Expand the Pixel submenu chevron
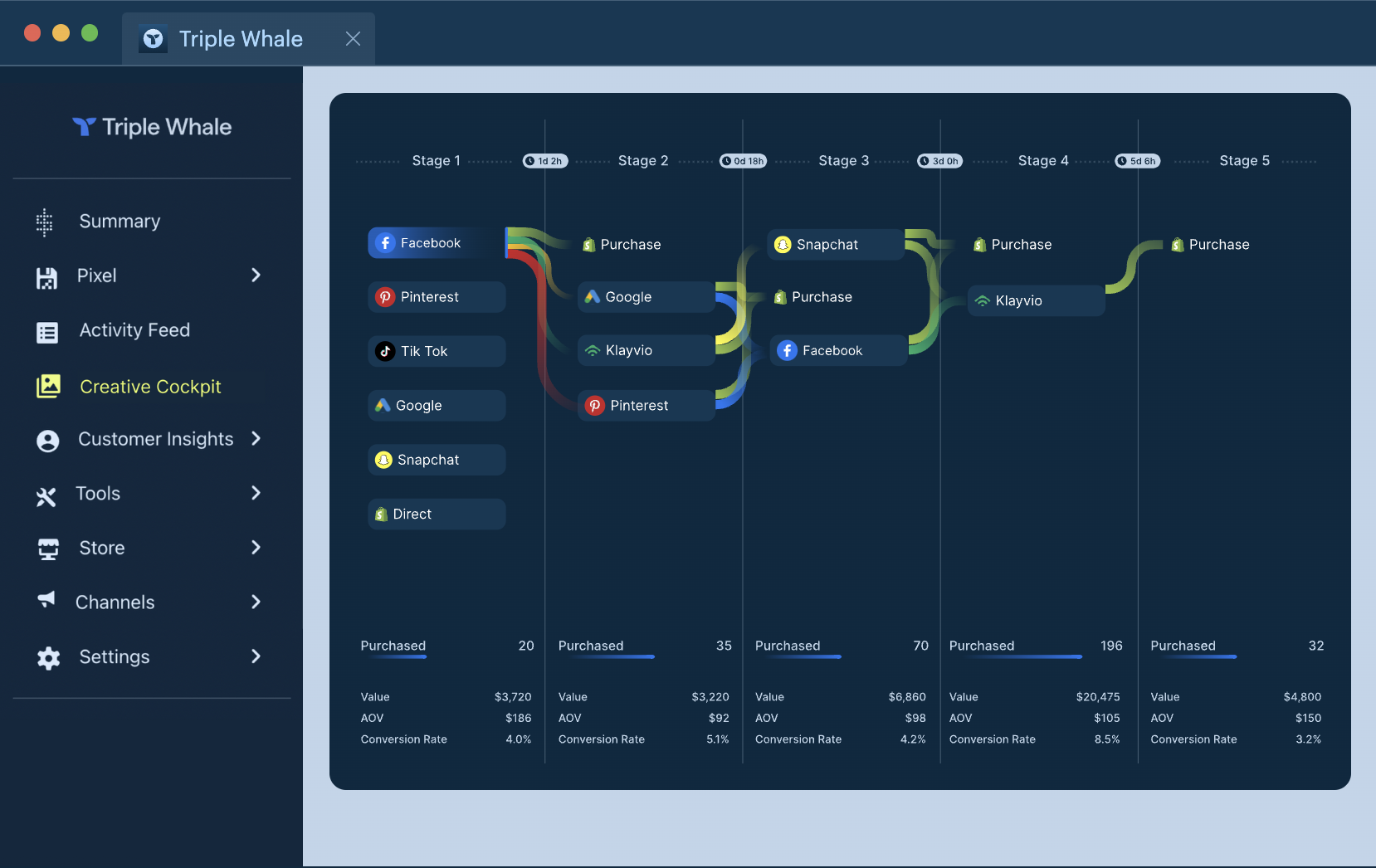Screen dimensions: 1376x868 (x=256, y=276)
